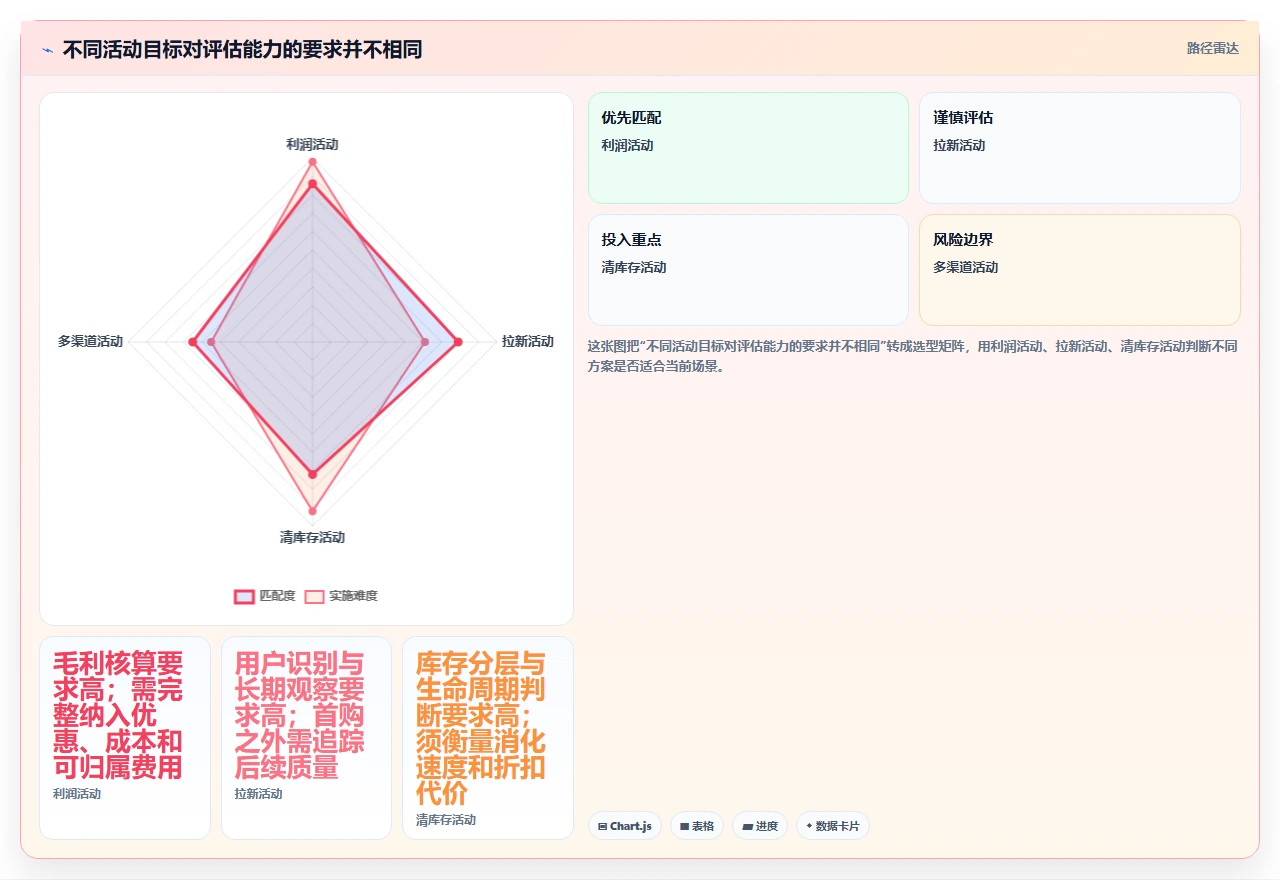Click the 多渠道活动 radar axis label

90,342
